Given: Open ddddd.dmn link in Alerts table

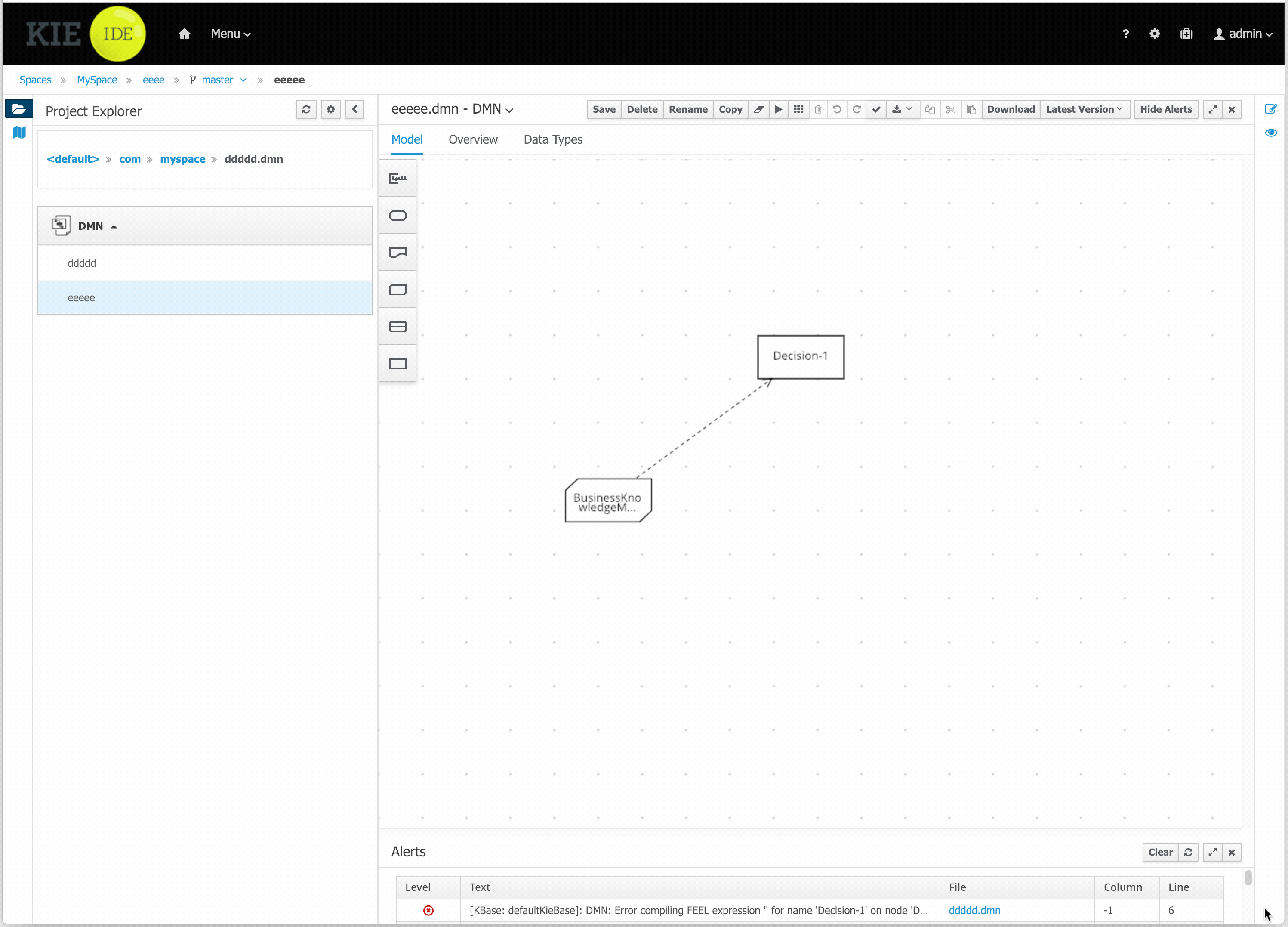Looking at the screenshot, I should (x=974, y=910).
